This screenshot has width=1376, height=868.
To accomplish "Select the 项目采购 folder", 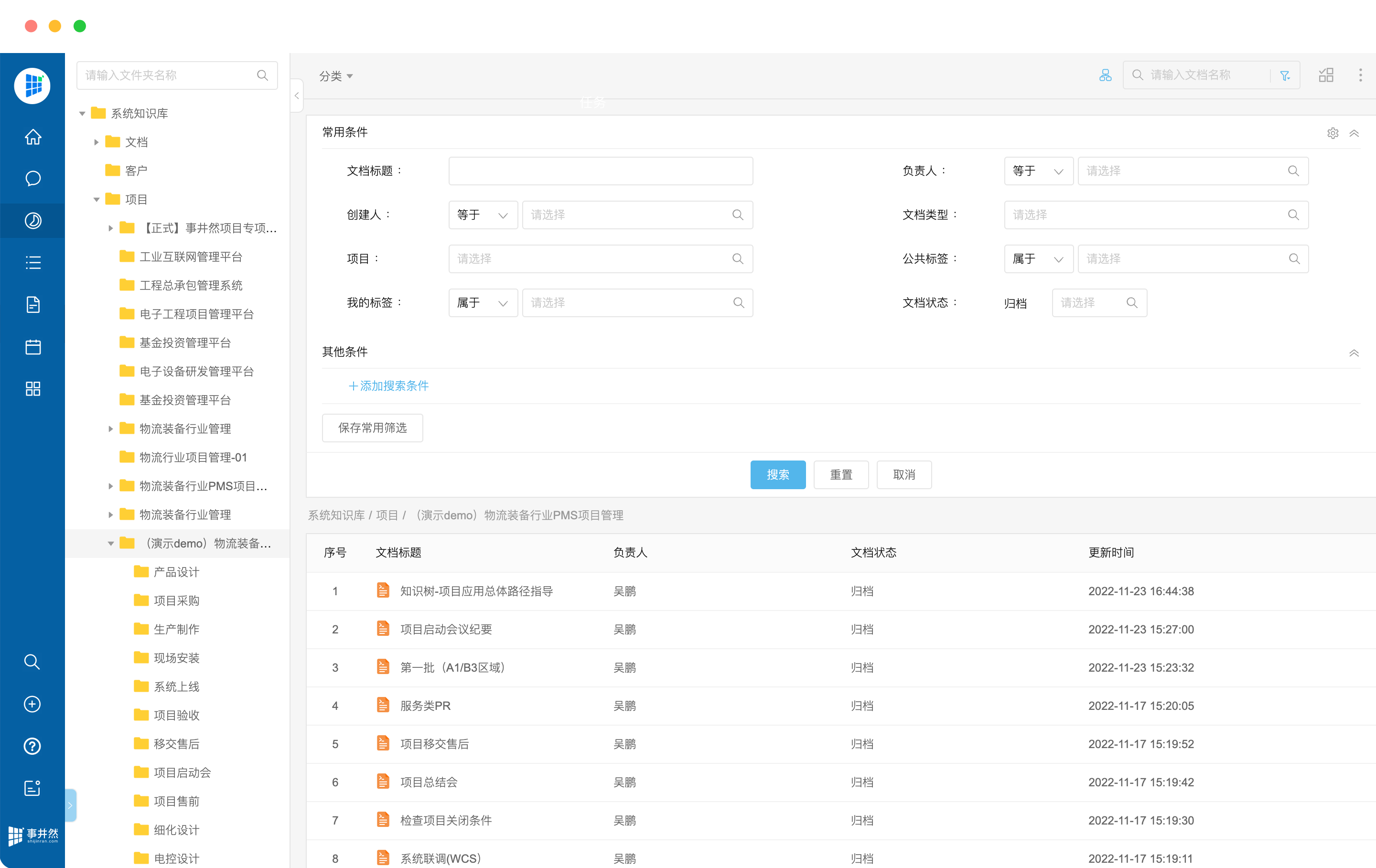I will (176, 600).
